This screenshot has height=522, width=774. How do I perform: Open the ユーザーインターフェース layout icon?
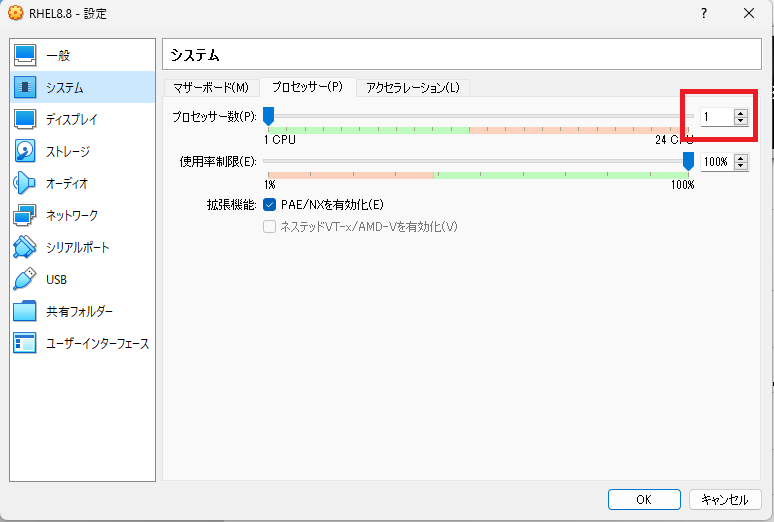coord(25,343)
